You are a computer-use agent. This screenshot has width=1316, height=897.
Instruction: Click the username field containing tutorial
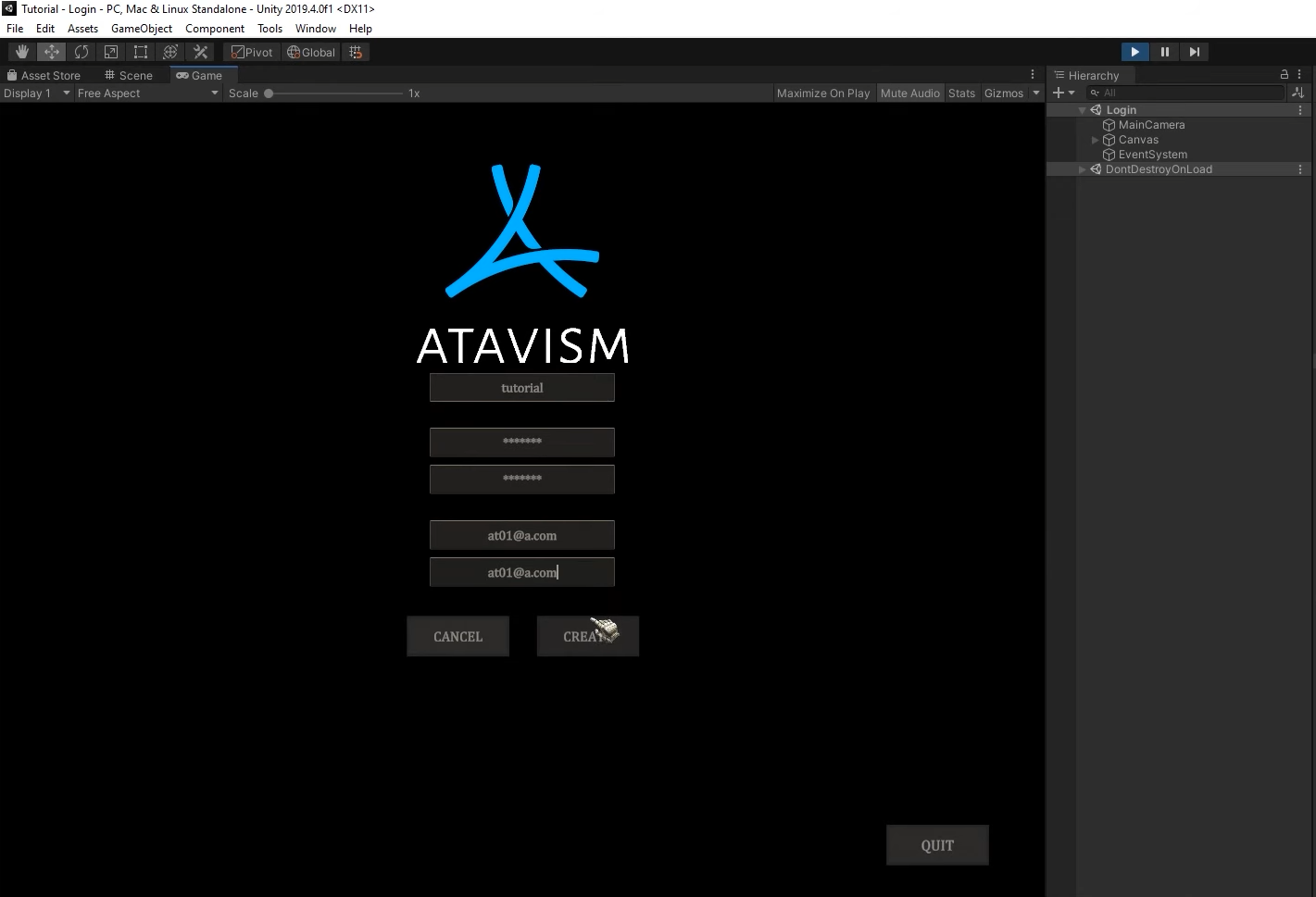521,388
